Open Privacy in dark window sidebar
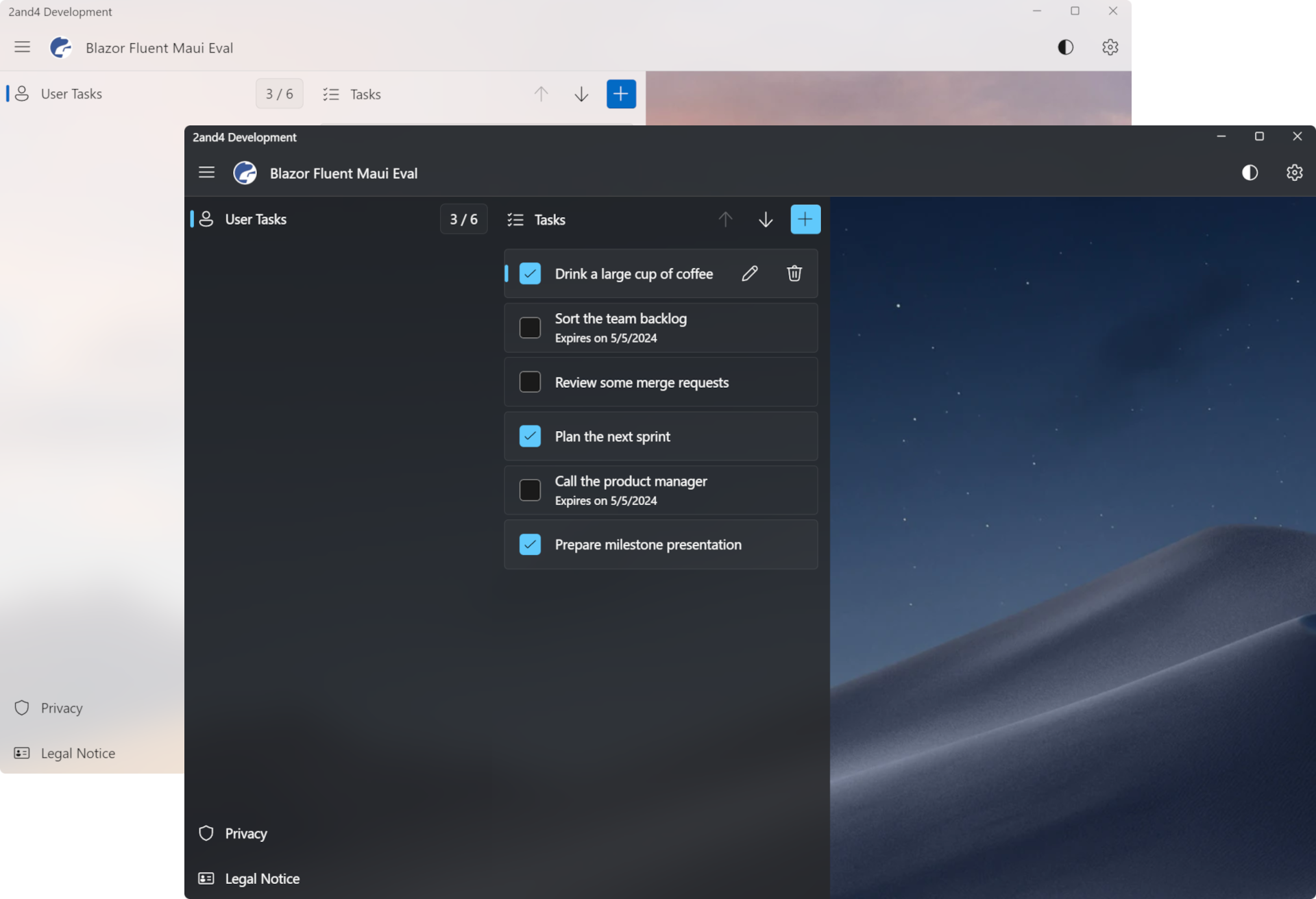The height and width of the screenshot is (899, 1316). (245, 833)
